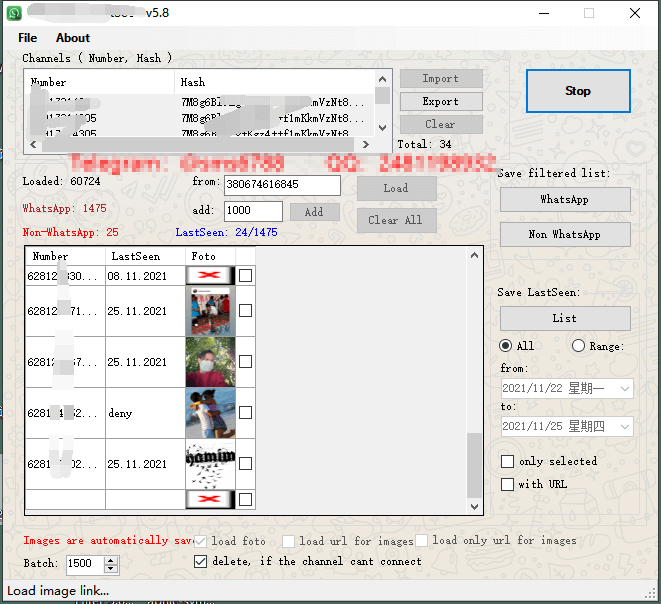Click the Load button
The image size is (661, 604).
(396, 188)
